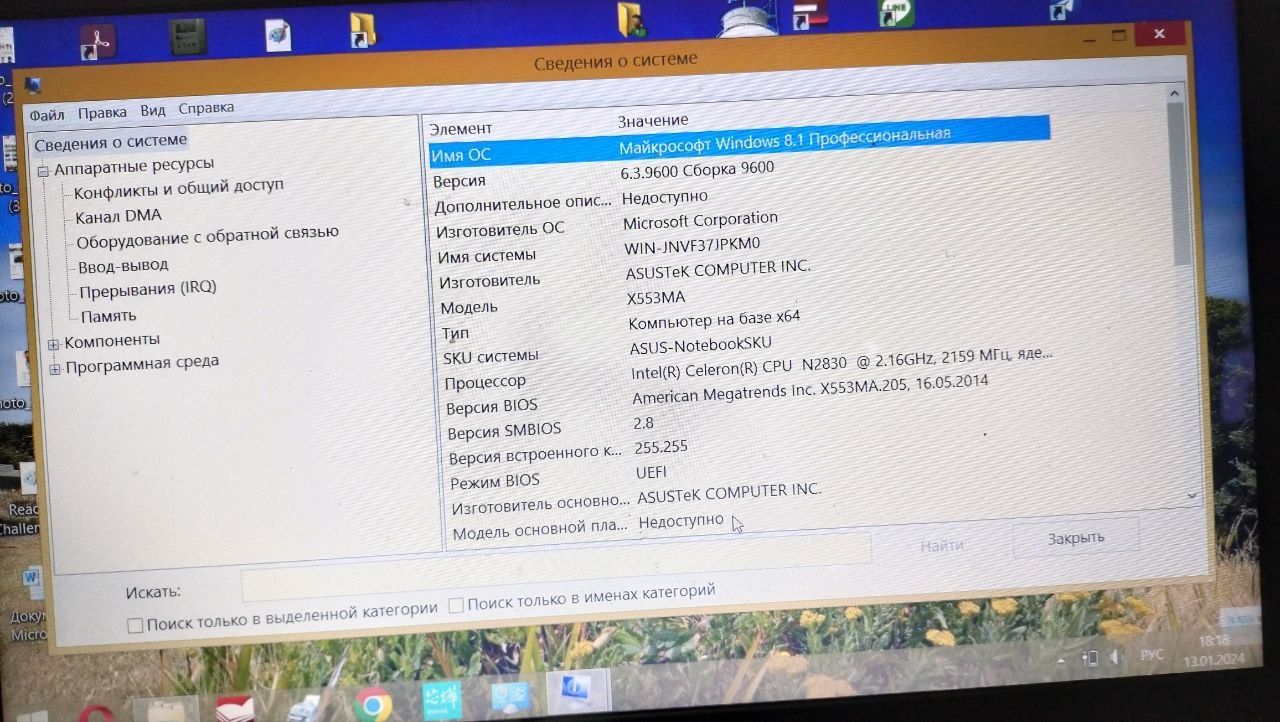Open the red book app on taskbar
Viewport: 1280px width, 722px height.
click(235, 708)
